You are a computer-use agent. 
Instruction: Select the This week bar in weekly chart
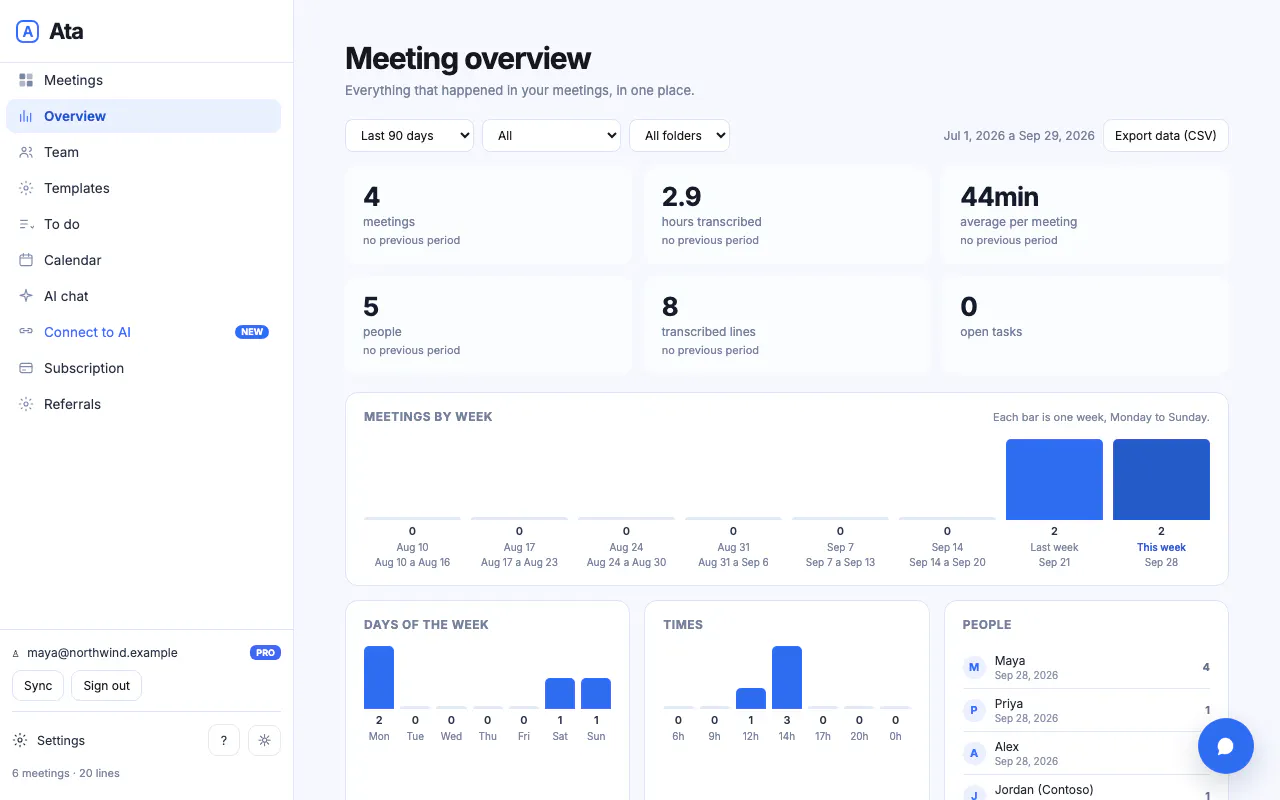[1161, 479]
